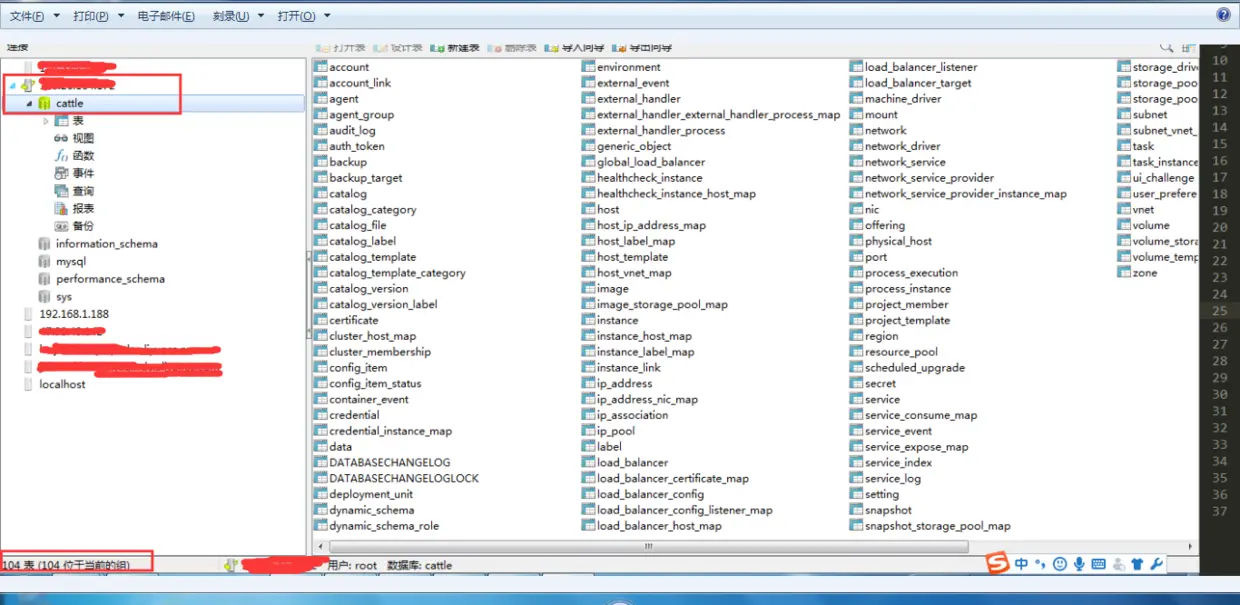Select the 表 tables node
The width and height of the screenshot is (1240, 605).
[x=78, y=121]
